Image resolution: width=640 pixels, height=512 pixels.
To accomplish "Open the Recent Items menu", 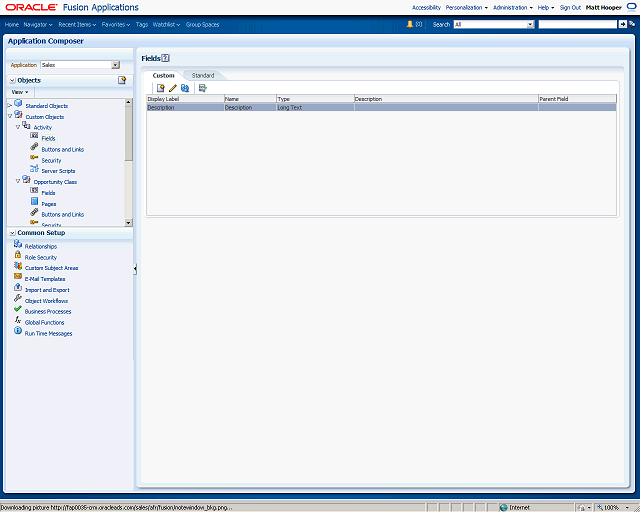I will tap(77, 24).
